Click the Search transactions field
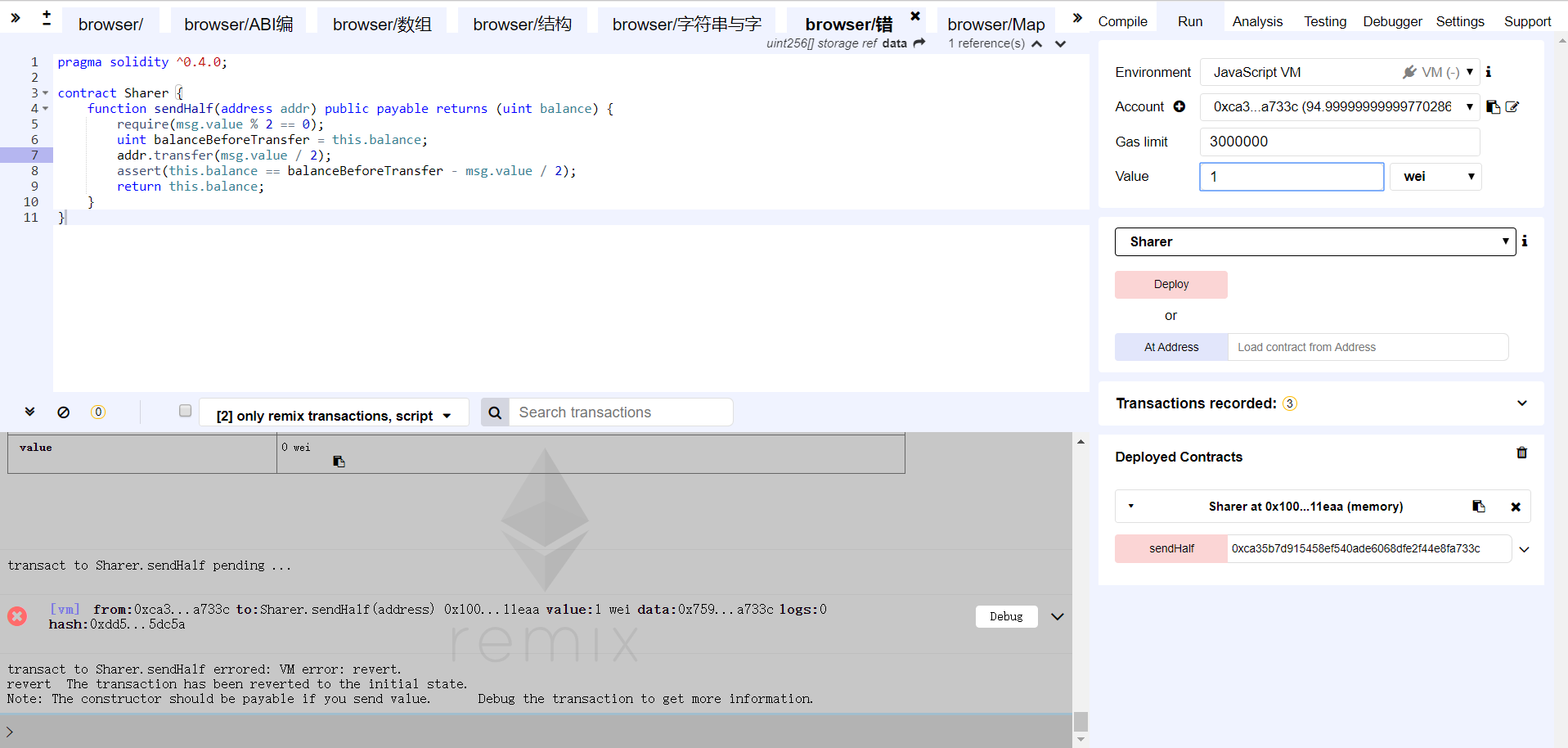This screenshot has width=1568, height=748. click(x=621, y=412)
